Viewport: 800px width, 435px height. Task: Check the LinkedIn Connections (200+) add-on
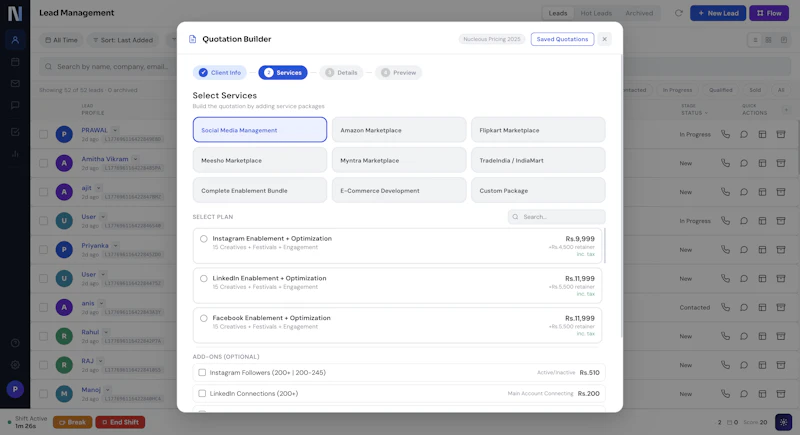(202, 393)
